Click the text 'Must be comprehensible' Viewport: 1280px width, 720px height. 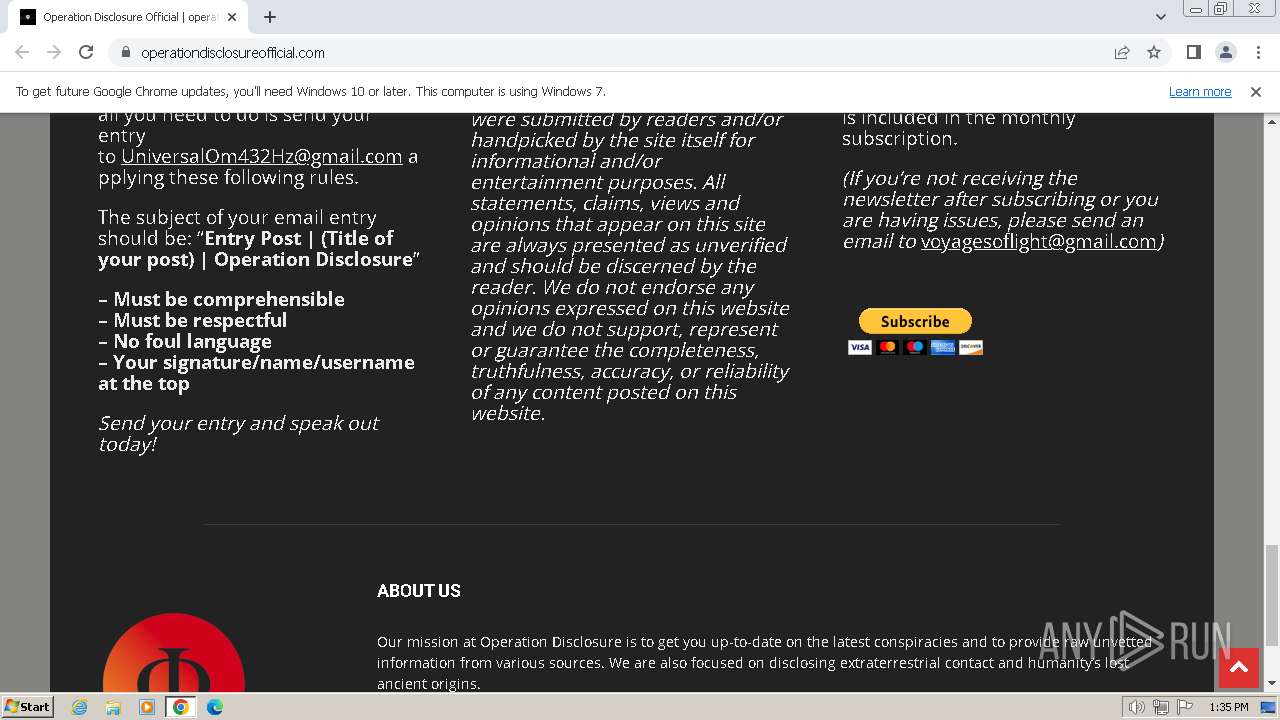229,299
